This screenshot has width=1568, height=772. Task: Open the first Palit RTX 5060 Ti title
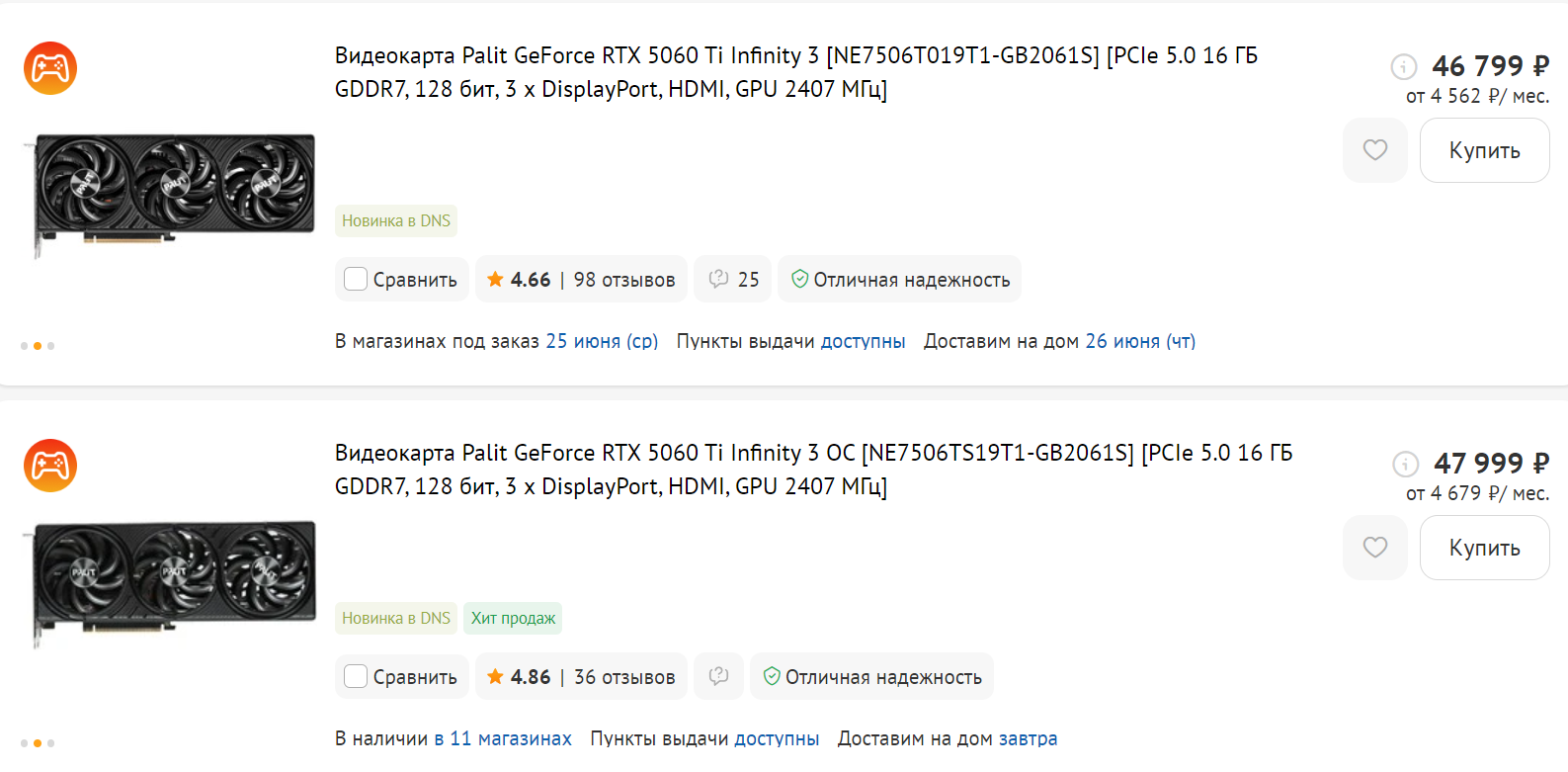795,72
